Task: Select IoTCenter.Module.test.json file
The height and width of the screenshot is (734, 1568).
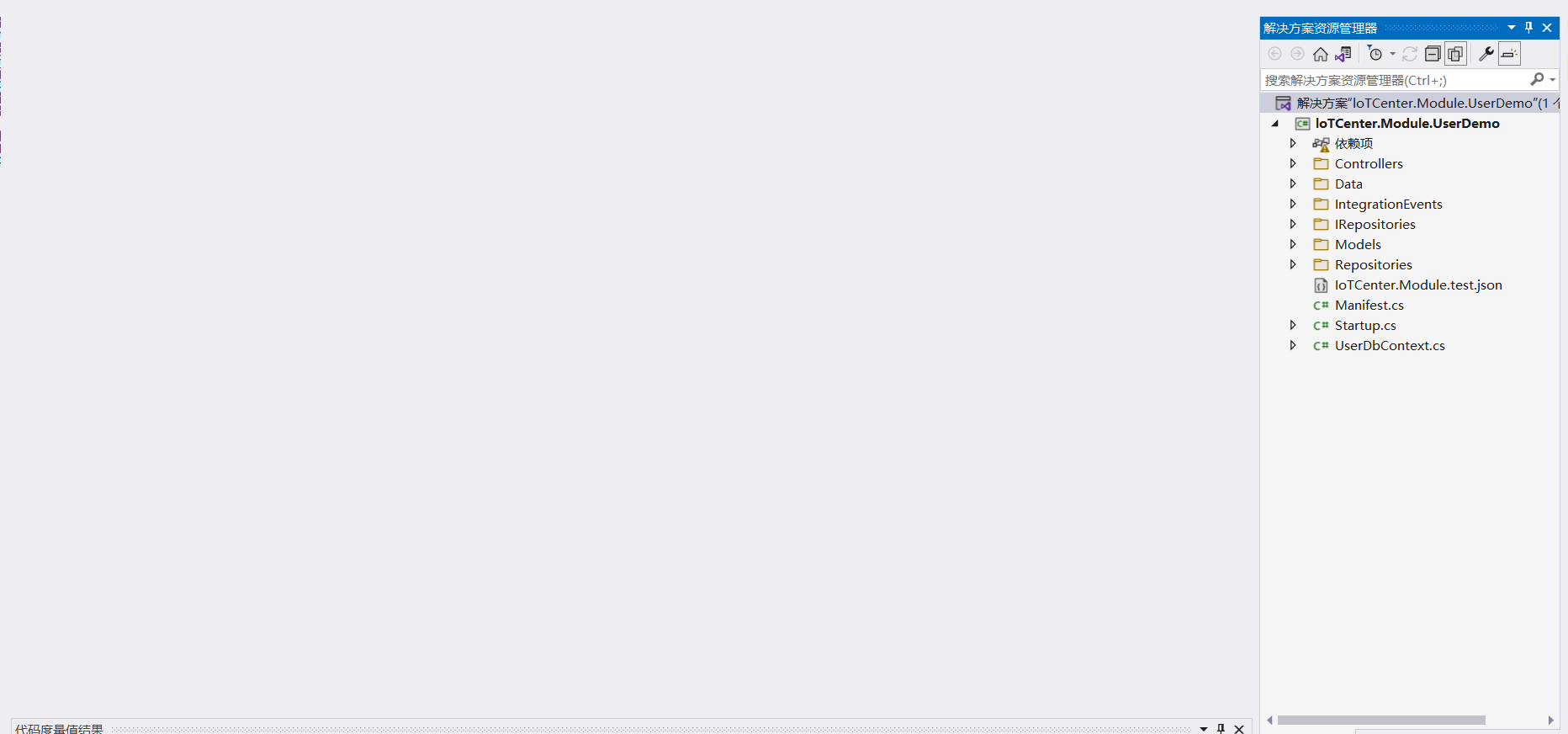Action: (1417, 285)
